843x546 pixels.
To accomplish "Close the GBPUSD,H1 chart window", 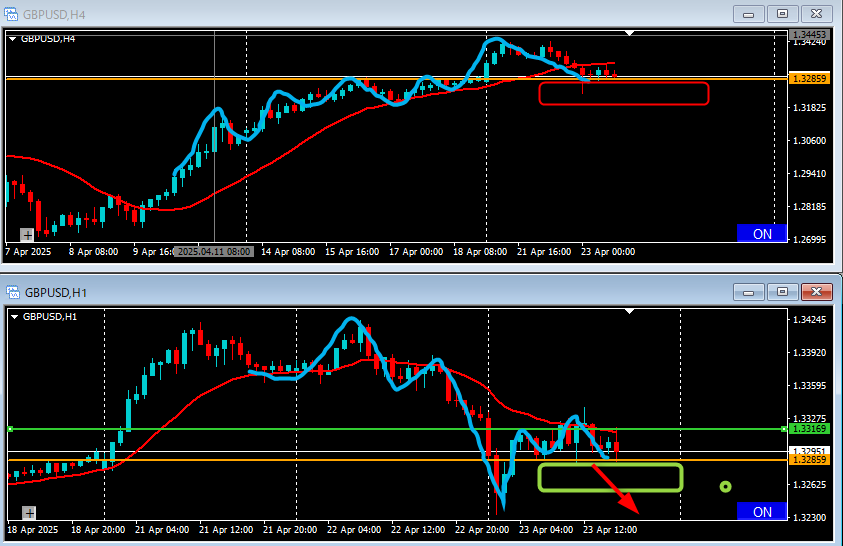I will click(817, 292).
